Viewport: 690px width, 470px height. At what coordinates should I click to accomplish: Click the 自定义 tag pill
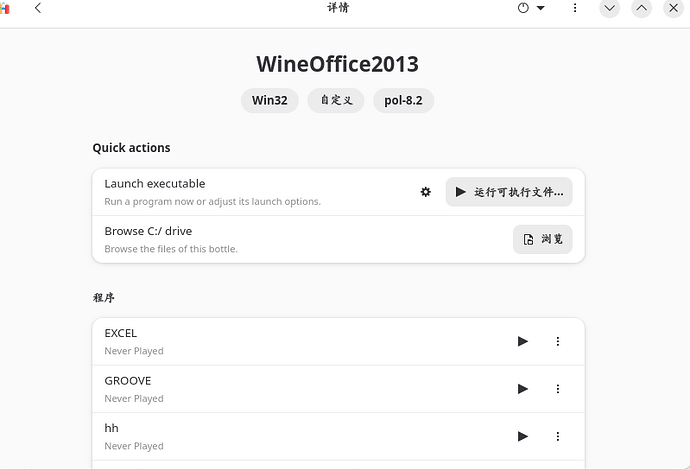pos(336,100)
